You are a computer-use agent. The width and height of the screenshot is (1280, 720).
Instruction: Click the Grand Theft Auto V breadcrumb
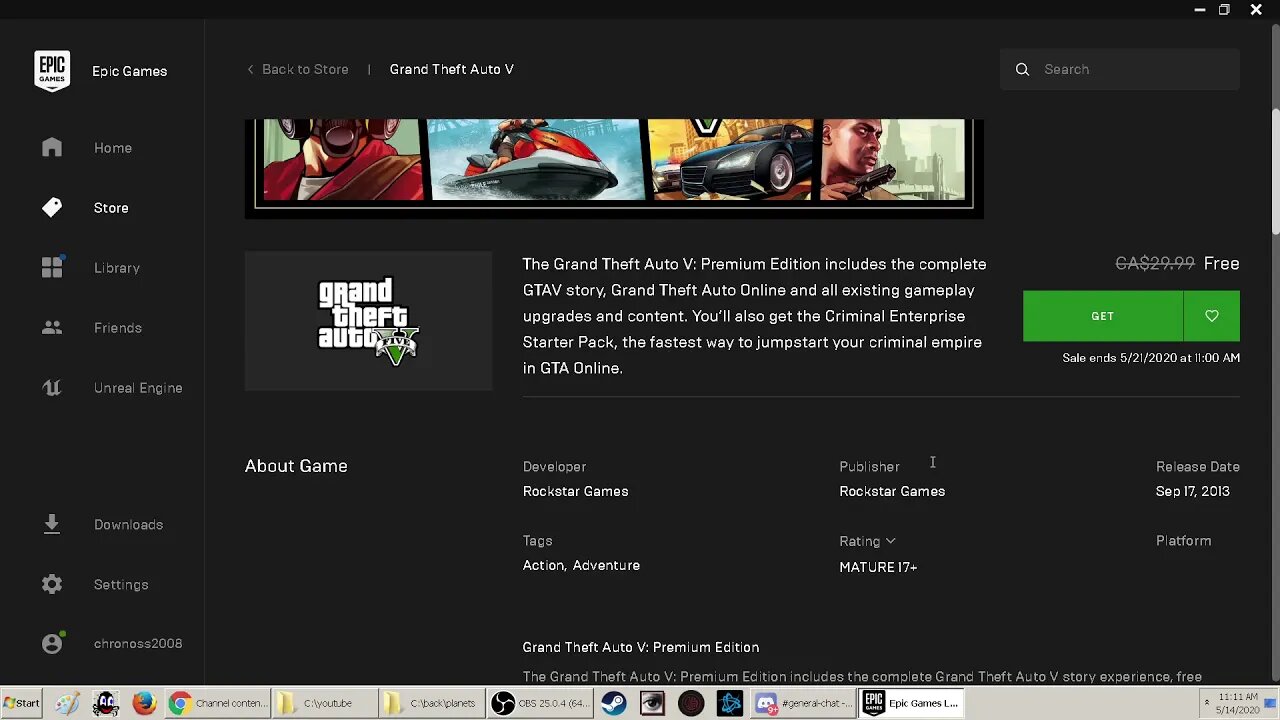pos(451,69)
